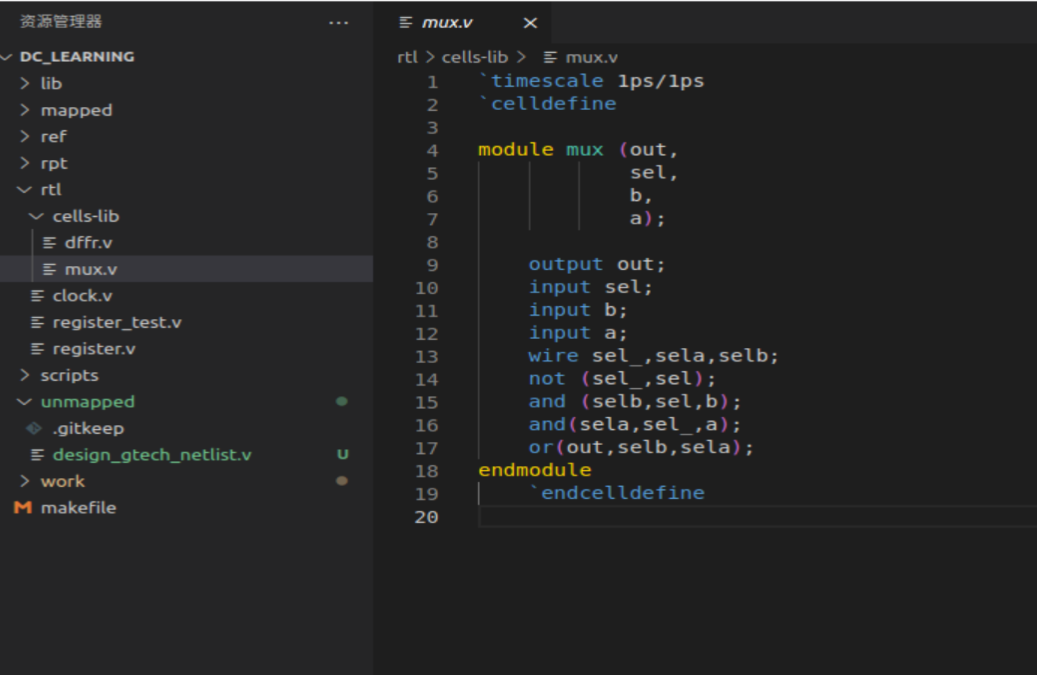Click the file icon on the mux.v tab
The height and width of the screenshot is (675, 1037).
406,22
